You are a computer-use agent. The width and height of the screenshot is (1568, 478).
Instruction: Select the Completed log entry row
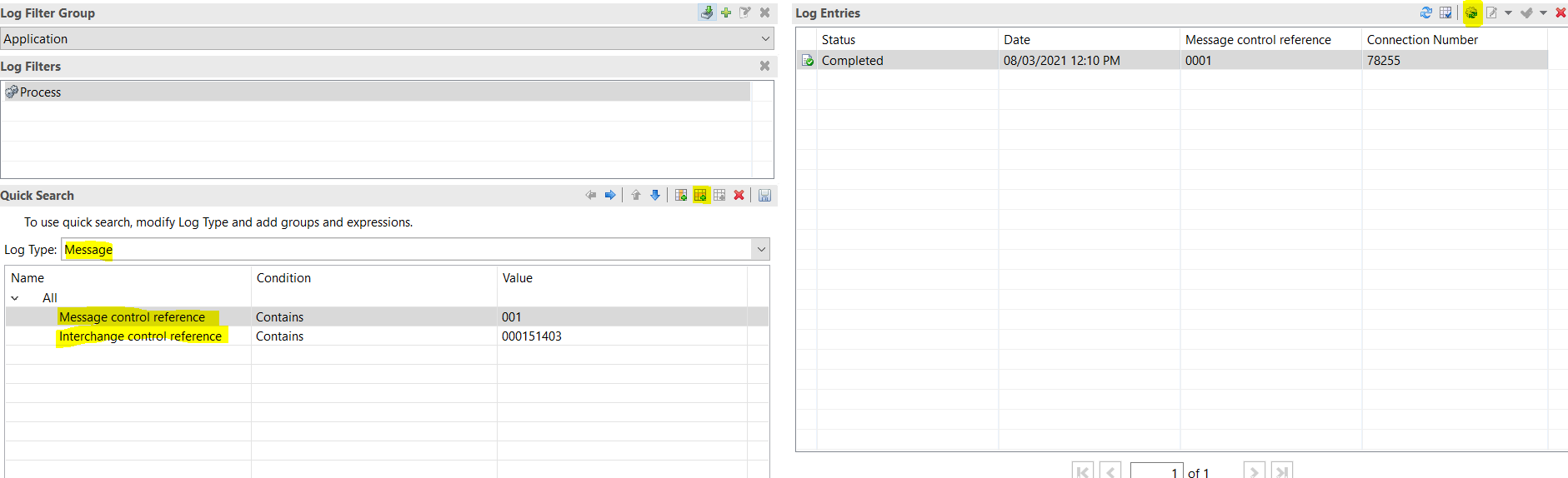click(x=1172, y=60)
